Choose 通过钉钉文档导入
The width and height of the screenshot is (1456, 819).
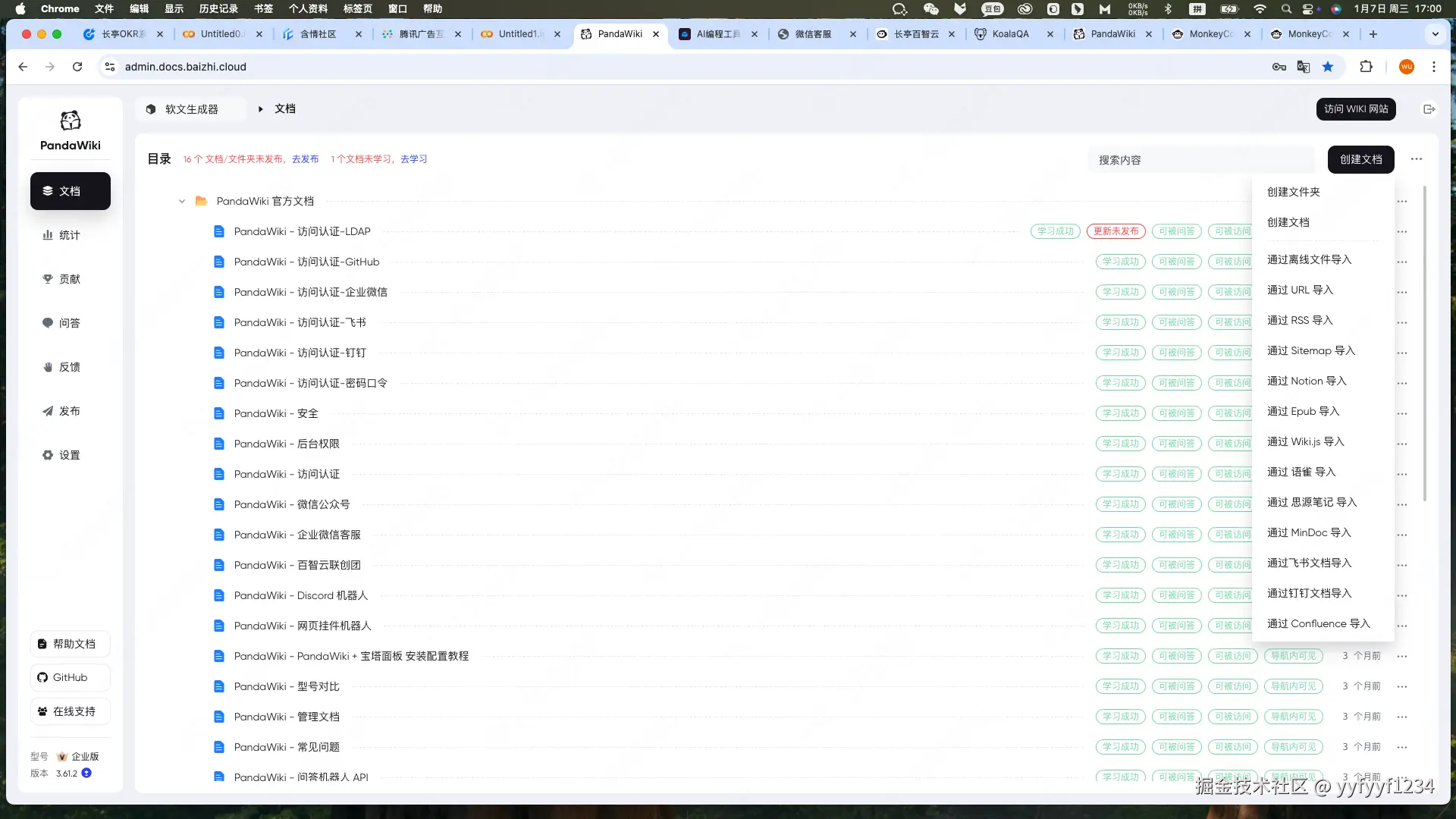1323,593
